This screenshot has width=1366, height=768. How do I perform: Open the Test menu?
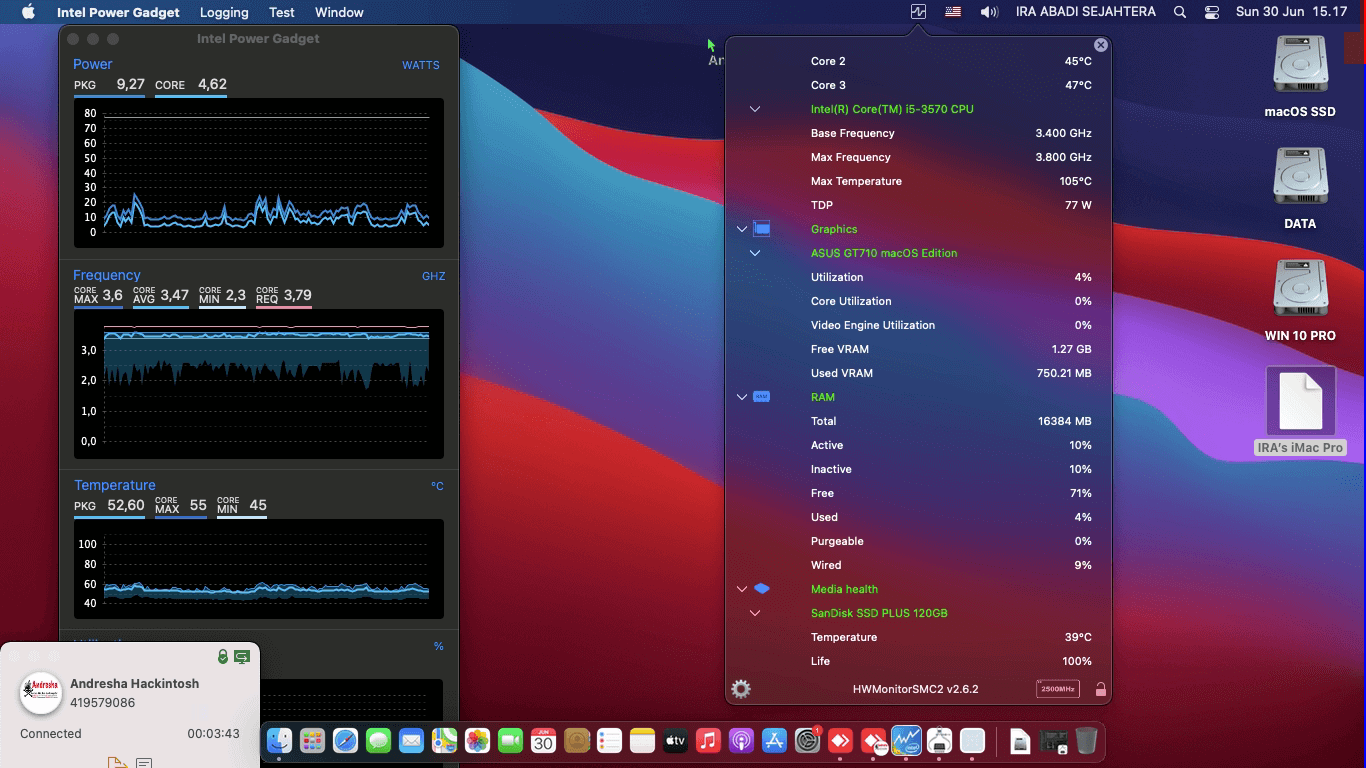[x=282, y=12]
